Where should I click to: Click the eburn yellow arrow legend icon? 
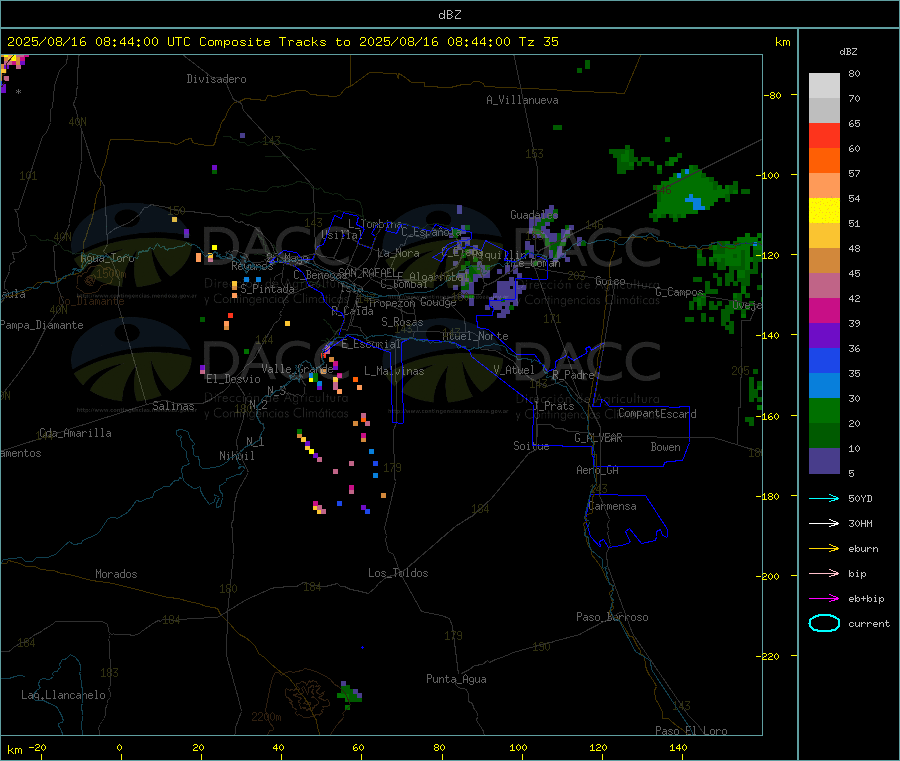click(824, 549)
